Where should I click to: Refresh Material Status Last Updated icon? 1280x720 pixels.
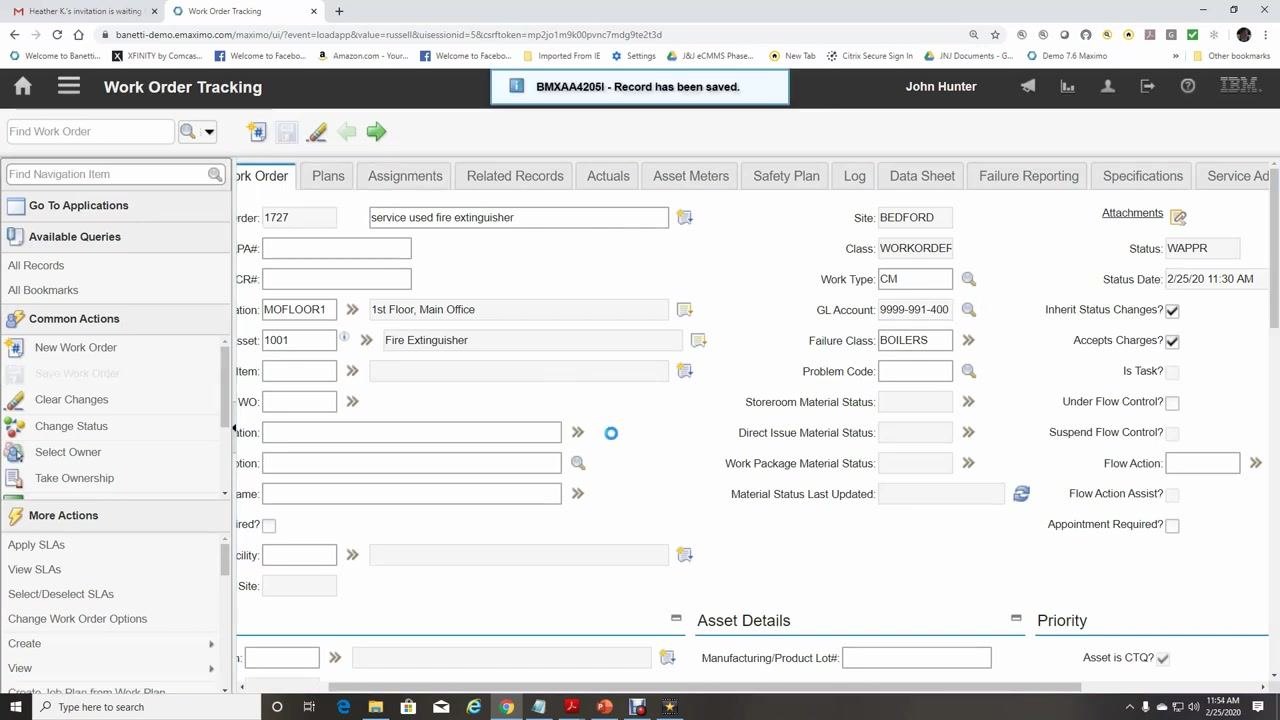(1021, 494)
